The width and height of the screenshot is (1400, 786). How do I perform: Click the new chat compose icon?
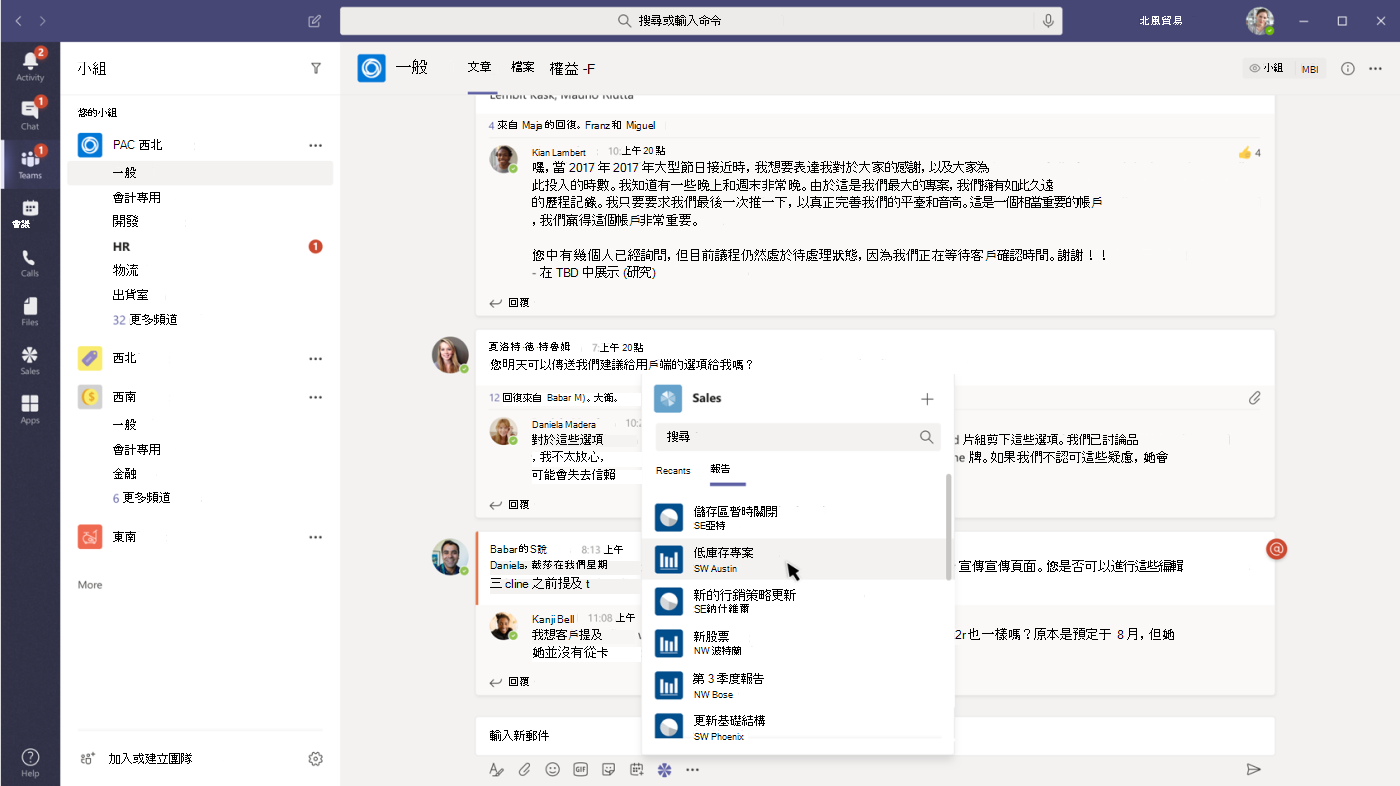tap(315, 20)
